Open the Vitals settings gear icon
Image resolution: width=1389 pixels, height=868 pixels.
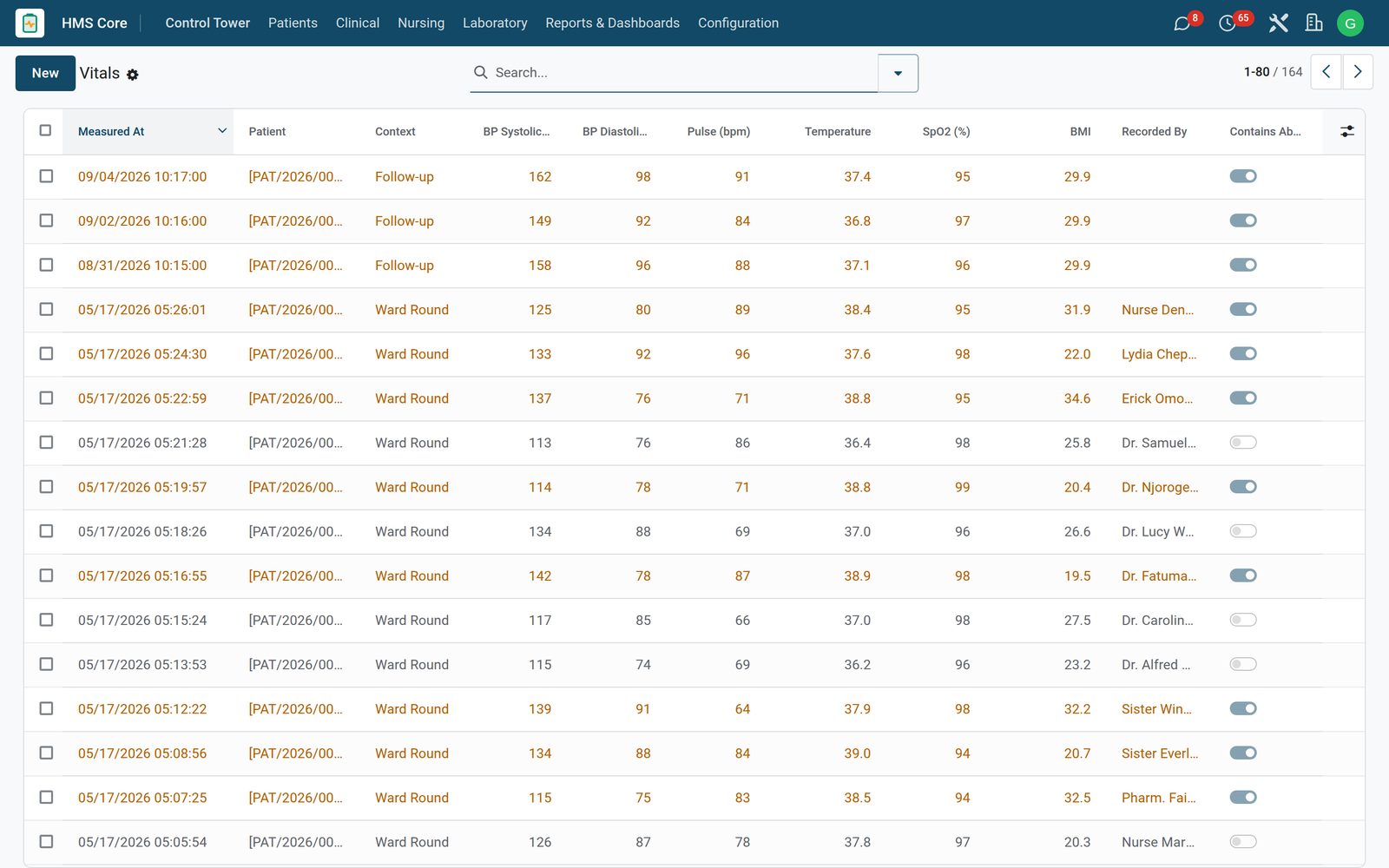coord(133,75)
